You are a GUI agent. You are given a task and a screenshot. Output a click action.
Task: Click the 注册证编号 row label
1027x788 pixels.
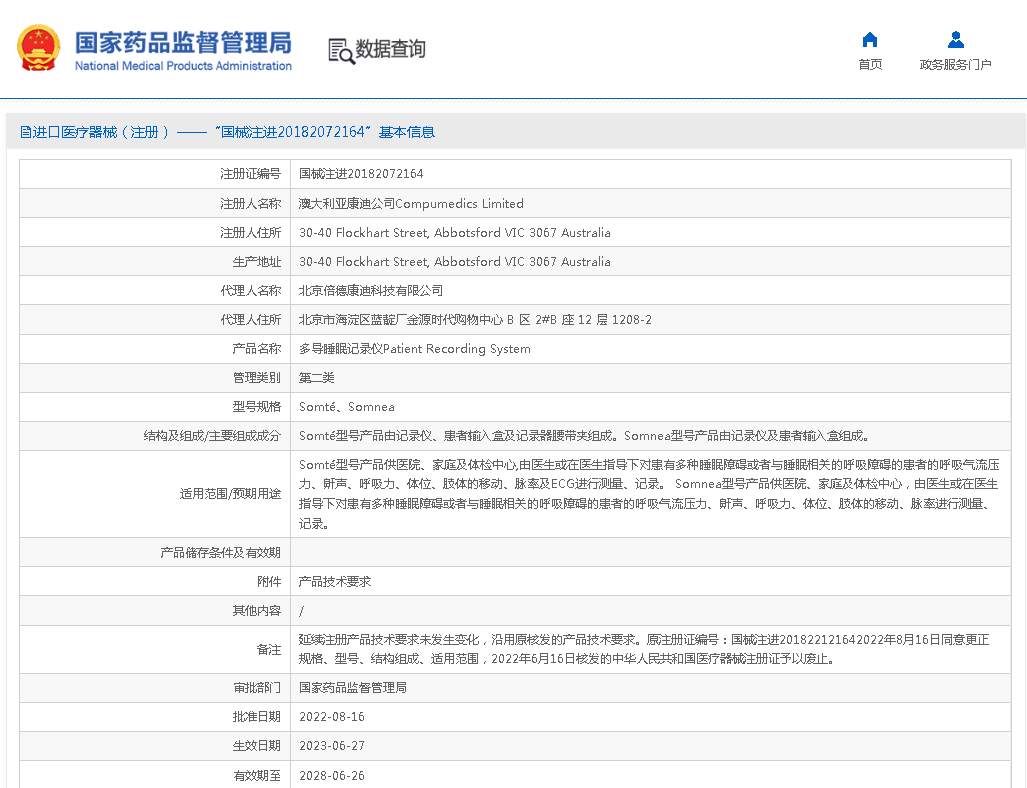click(x=250, y=174)
